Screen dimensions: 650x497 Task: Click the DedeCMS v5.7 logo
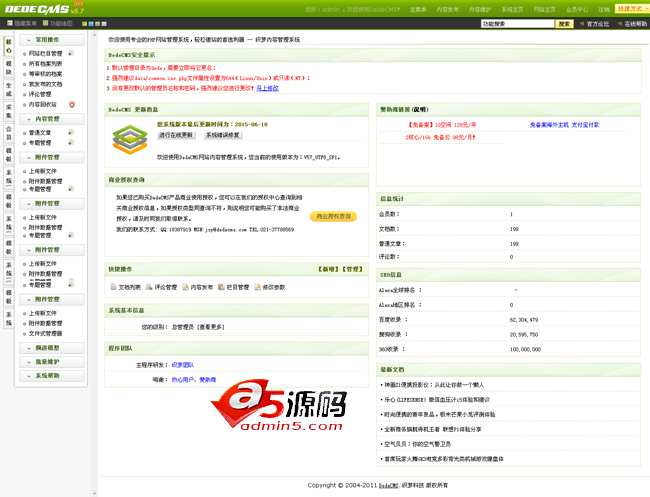[x=44, y=8]
